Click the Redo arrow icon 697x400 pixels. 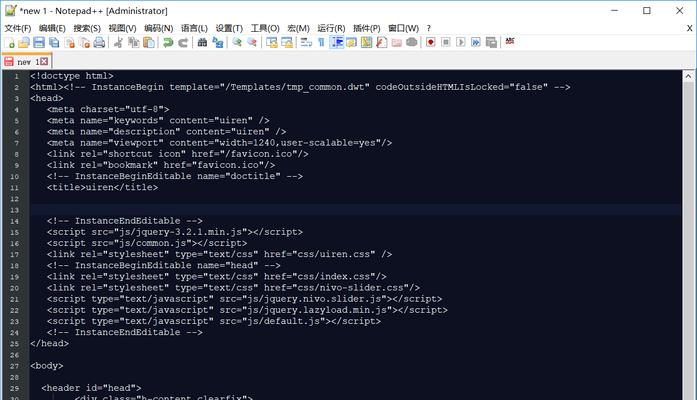click(183, 43)
